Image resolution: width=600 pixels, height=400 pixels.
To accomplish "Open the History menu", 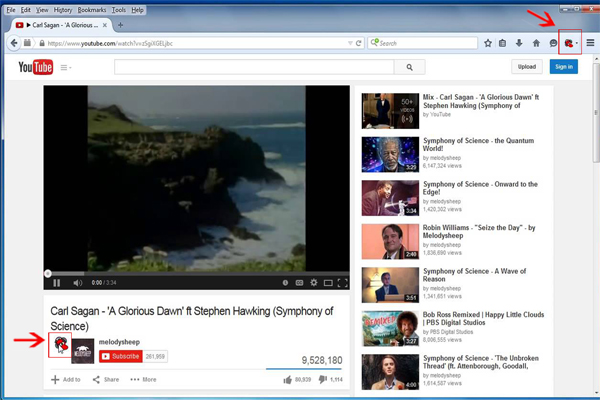I will point(63,10).
